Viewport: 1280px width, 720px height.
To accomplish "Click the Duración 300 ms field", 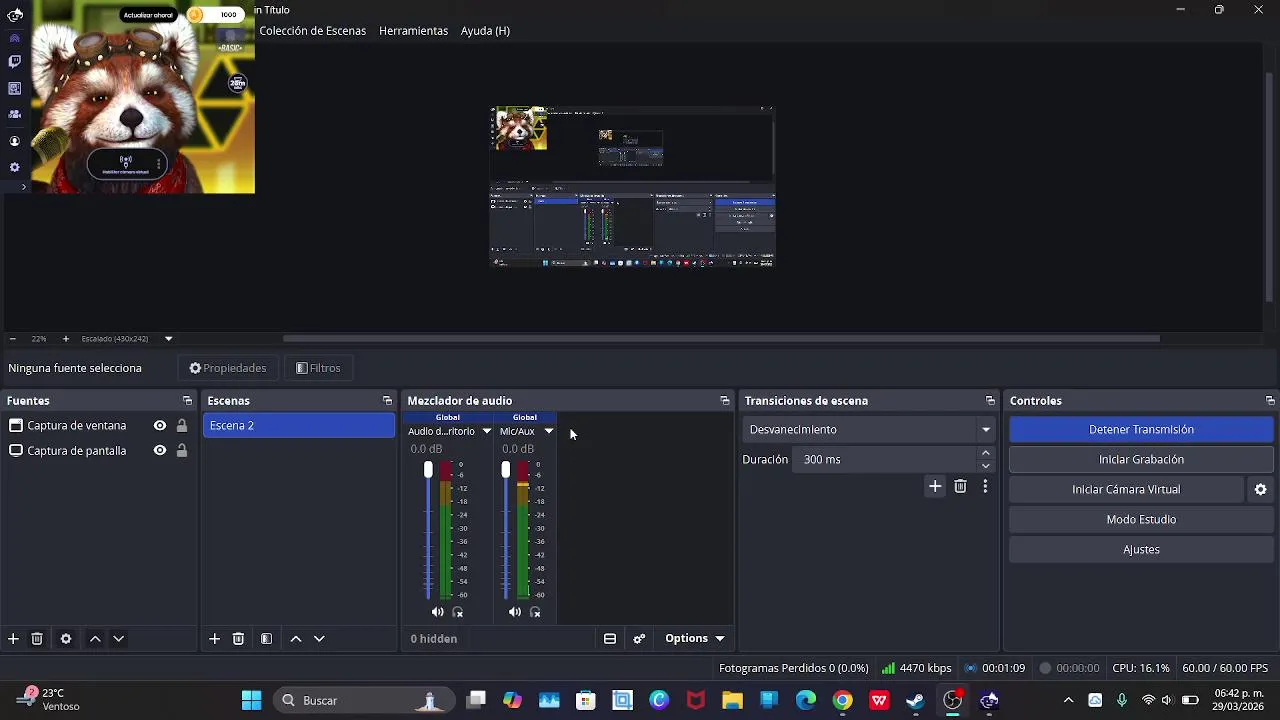I will click(x=886, y=460).
